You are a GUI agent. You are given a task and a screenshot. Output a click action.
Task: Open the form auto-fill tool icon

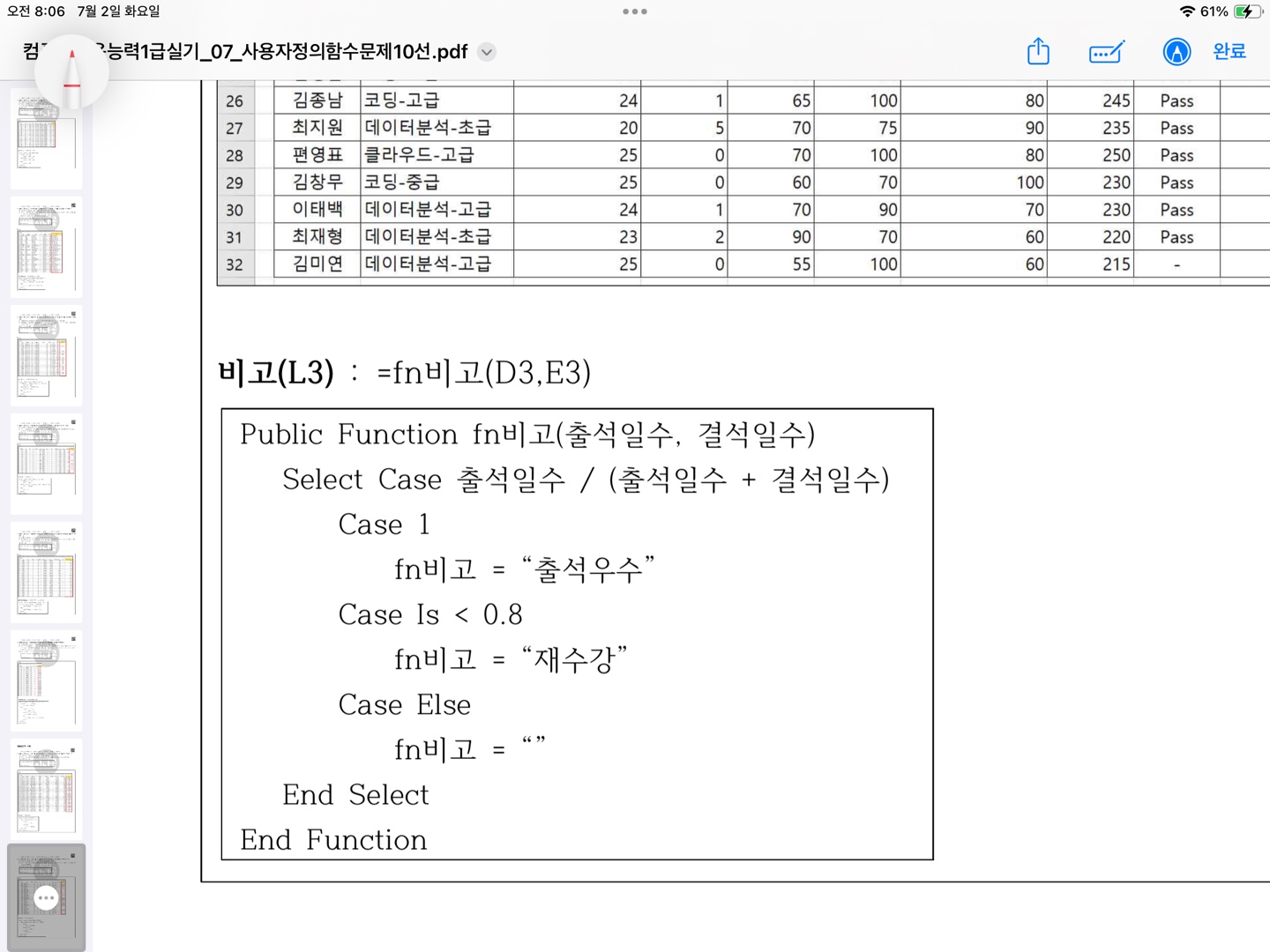1106,52
